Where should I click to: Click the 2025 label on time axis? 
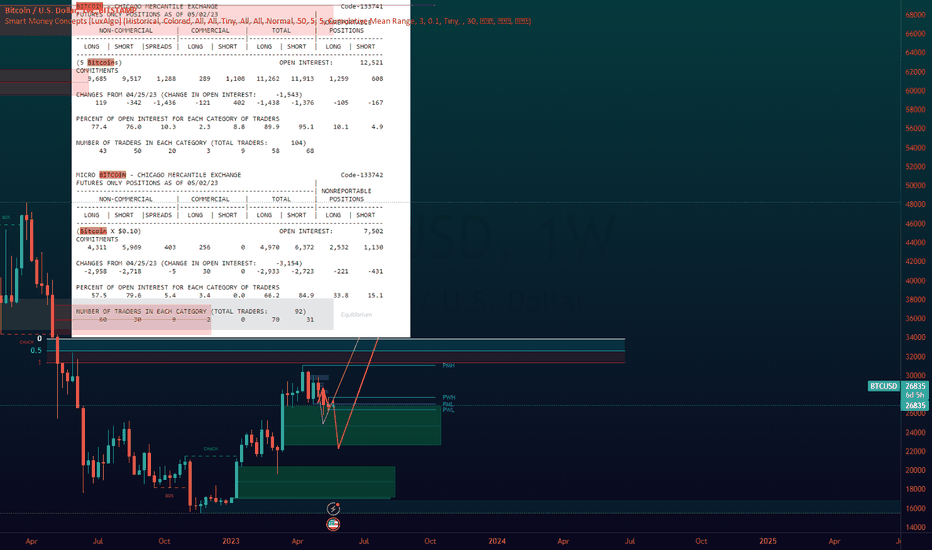[x=768, y=541]
